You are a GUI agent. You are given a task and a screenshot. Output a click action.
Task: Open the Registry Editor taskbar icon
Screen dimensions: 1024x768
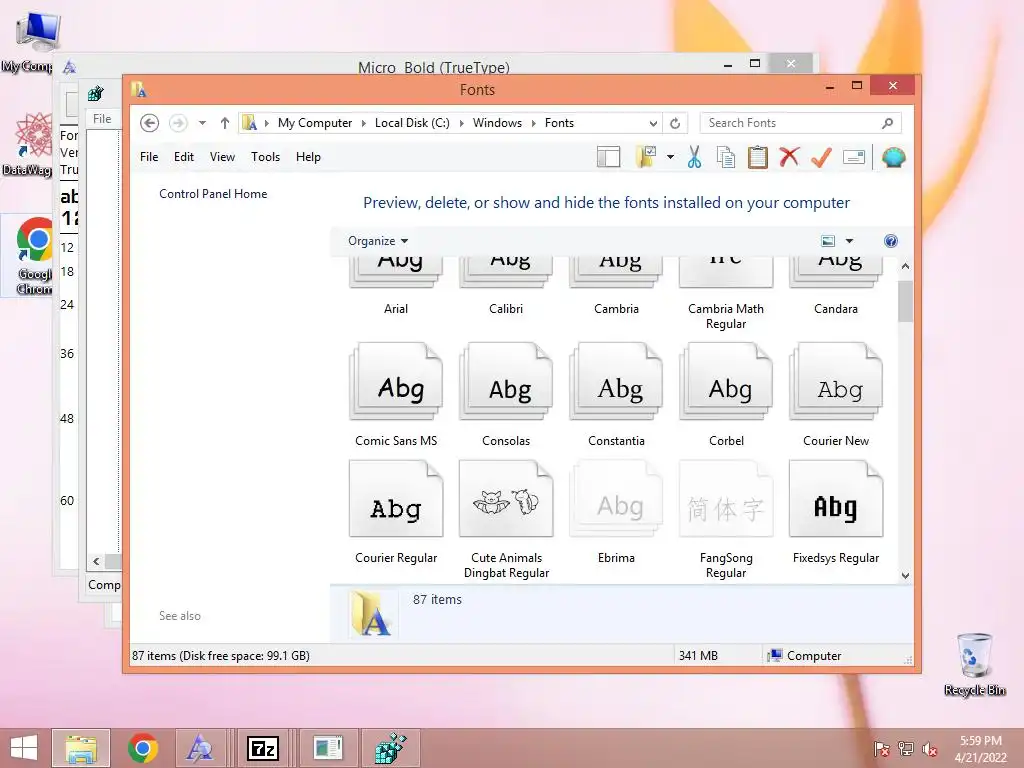[390, 748]
